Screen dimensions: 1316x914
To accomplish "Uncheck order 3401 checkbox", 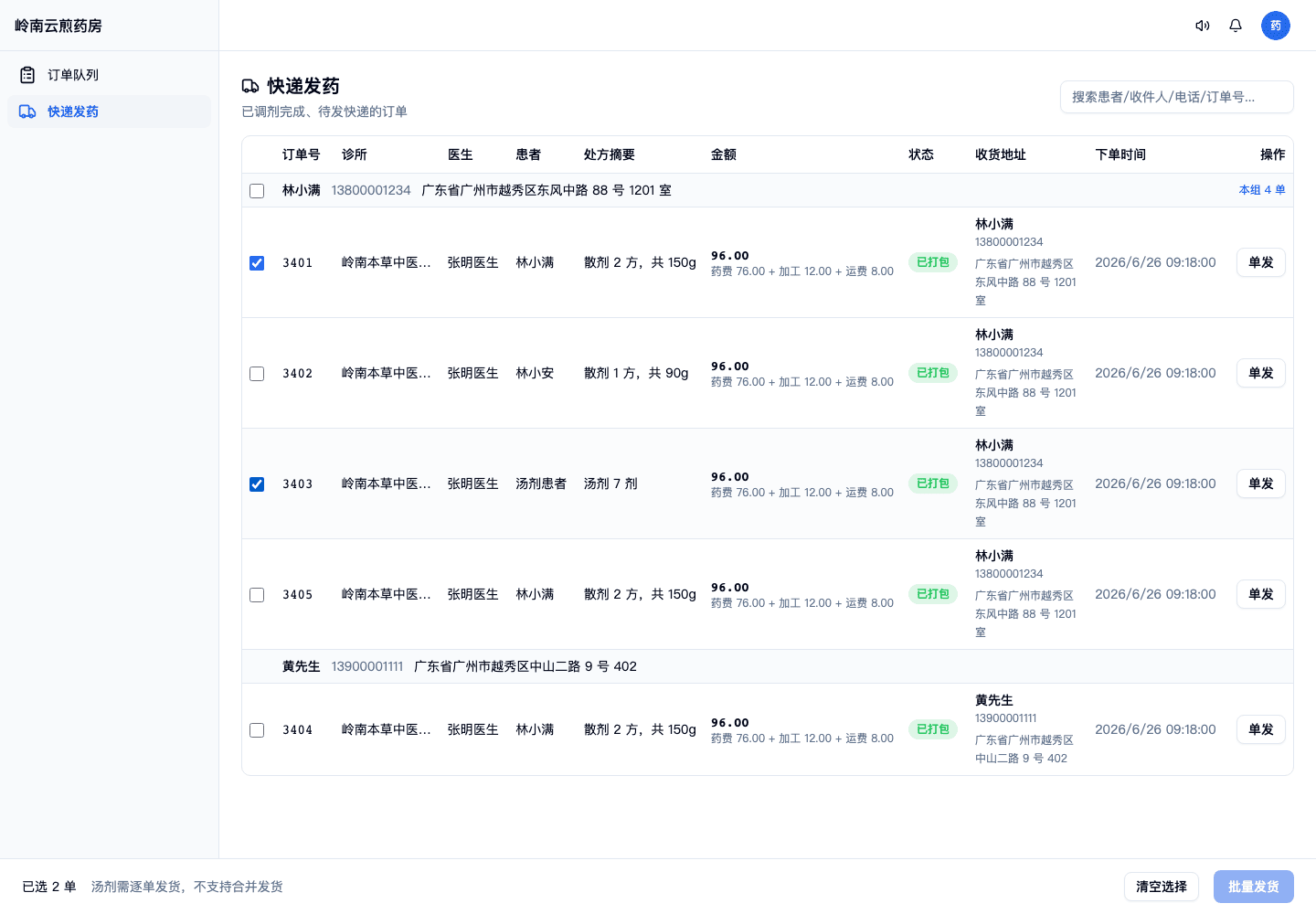I will pyautogui.click(x=257, y=263).
